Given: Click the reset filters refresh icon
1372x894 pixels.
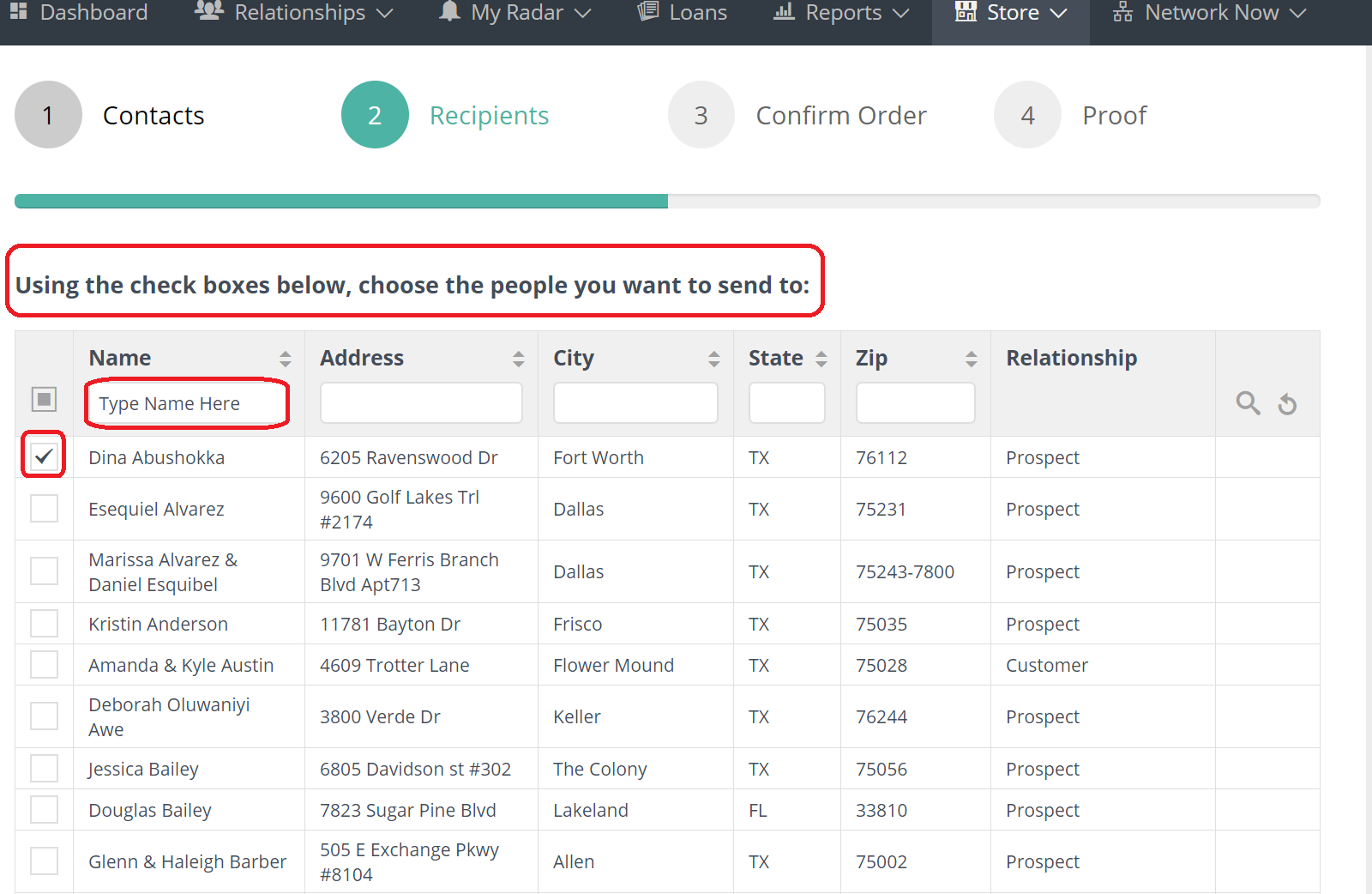Looking at the screenshot, I should click(1287, 404).
